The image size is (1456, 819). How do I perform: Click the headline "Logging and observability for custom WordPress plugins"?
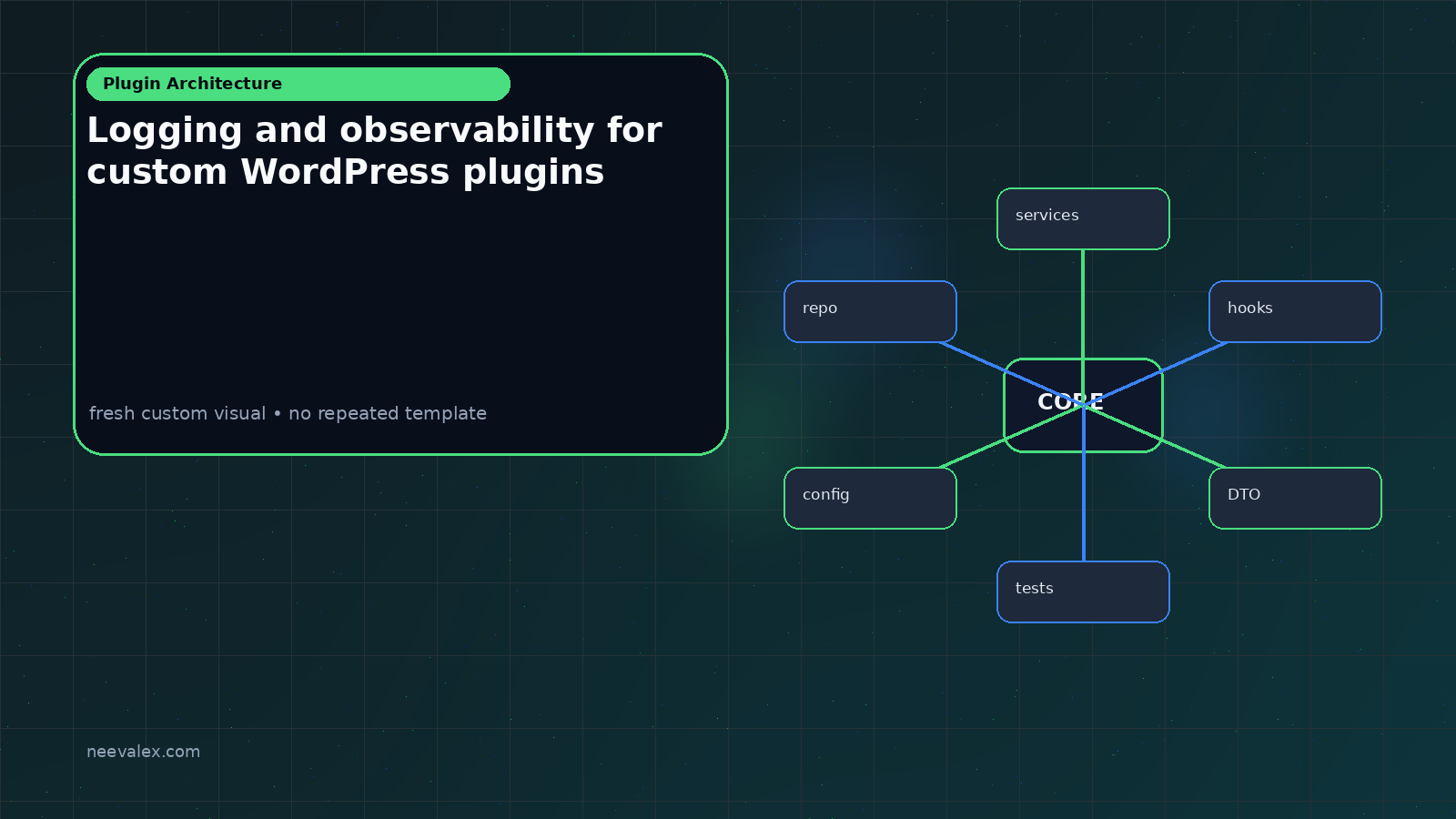point(375,151)
